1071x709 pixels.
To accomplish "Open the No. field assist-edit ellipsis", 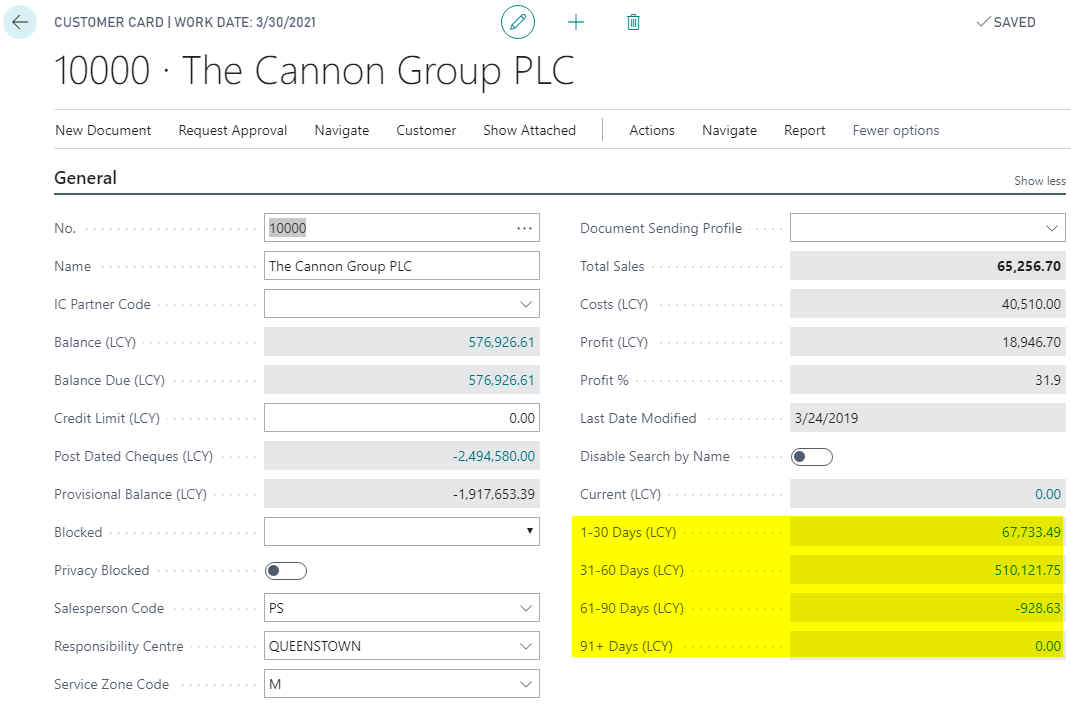I will [x=524, y=227].
